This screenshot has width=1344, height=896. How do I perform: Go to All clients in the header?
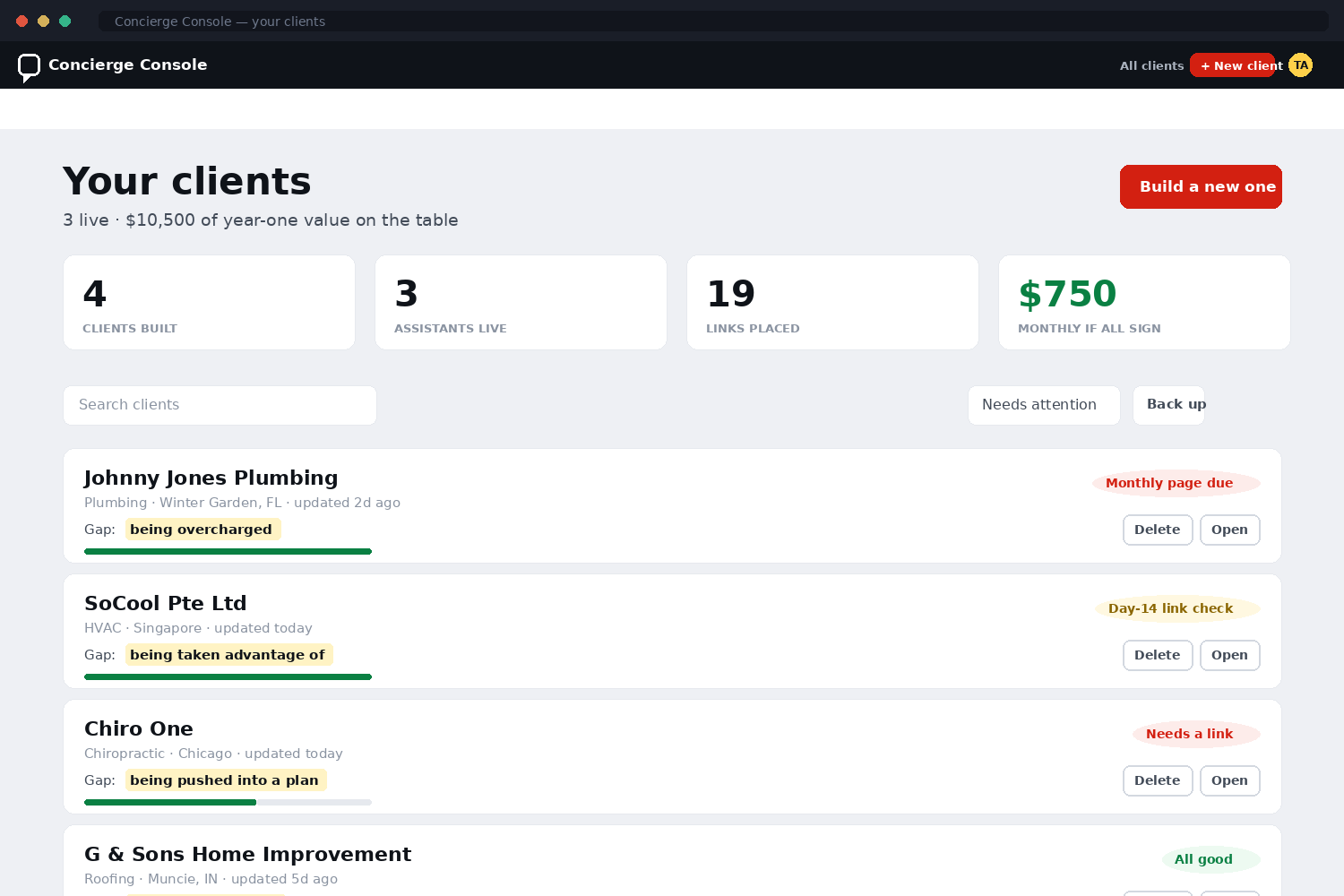point(1151,65)
